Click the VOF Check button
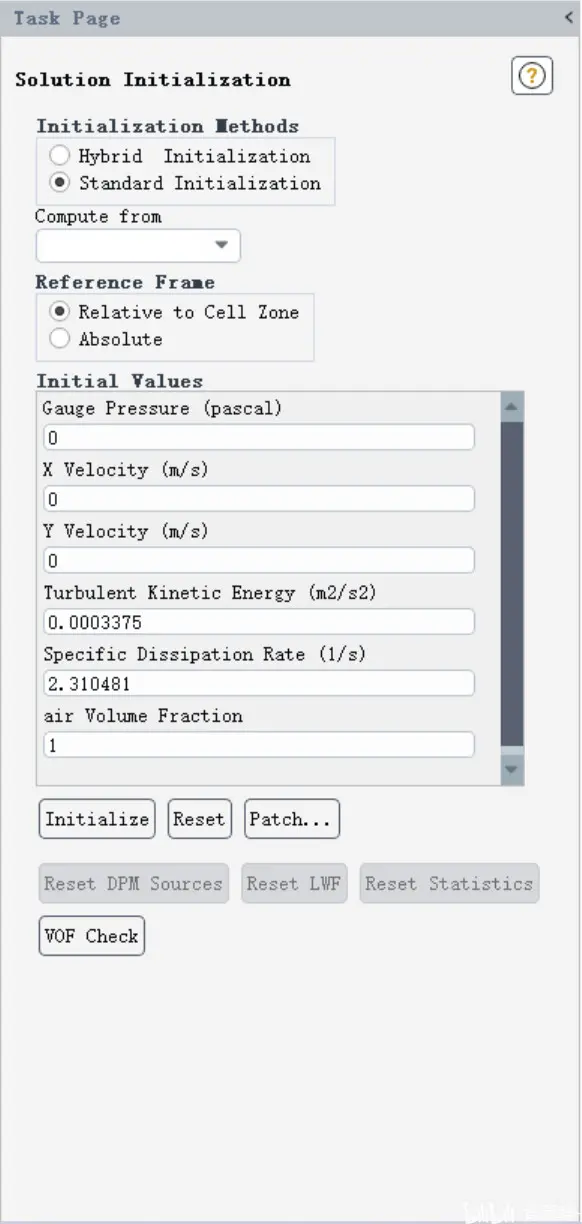The height and width of the screenshot is (1224, 582). point(92,936)
